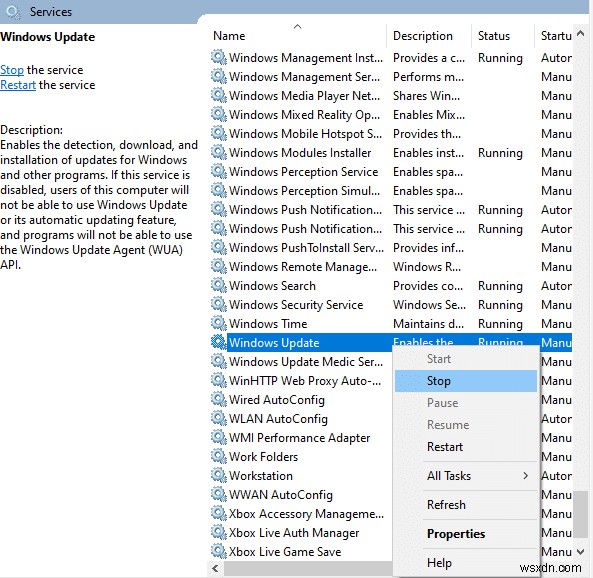The width and height of the screenshot is (593, 578).
Task: Click gear icon beside Windows Update Medic Service
Action: click(219, 361)
